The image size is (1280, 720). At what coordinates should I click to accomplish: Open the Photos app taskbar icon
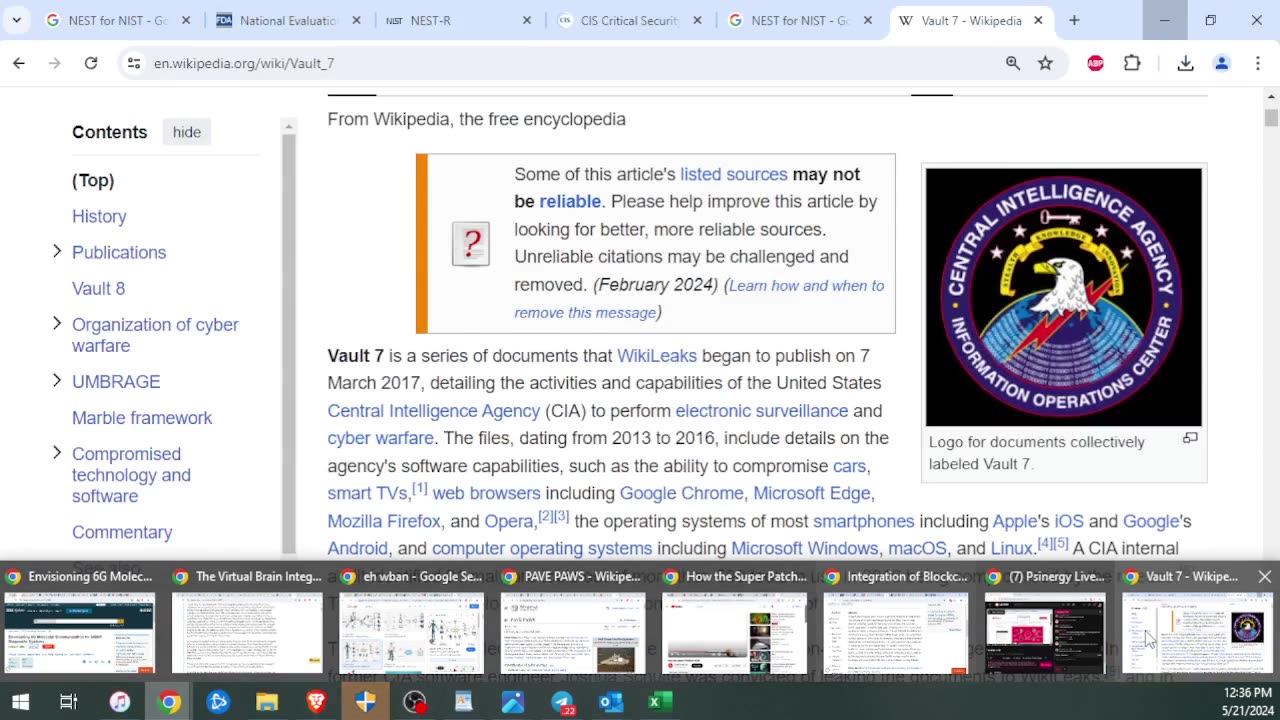pyautogui.click(x=513, y=702)
